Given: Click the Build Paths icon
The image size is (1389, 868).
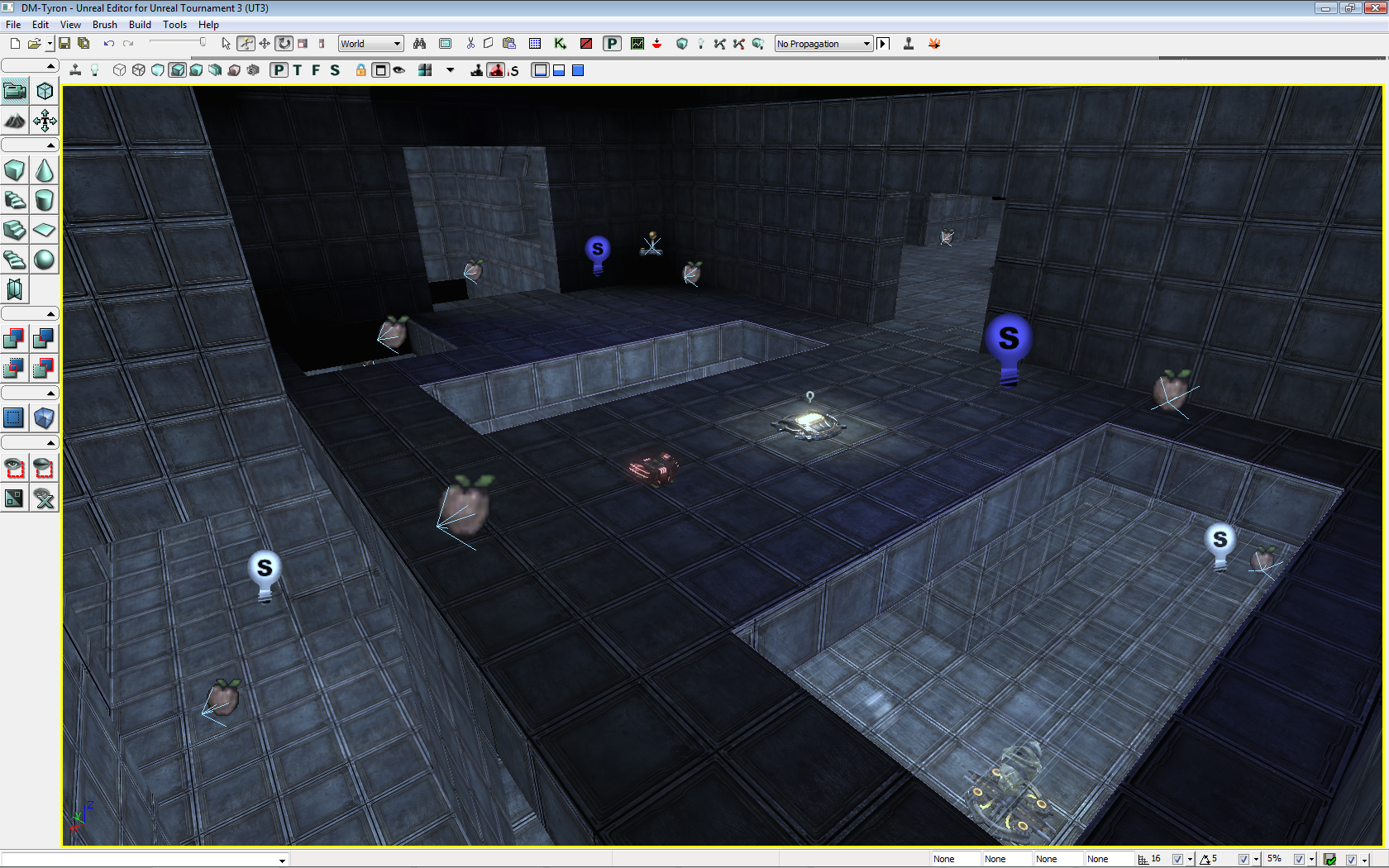Looking at the screenshot, I should pyautogui.click(x=719, y=44).
